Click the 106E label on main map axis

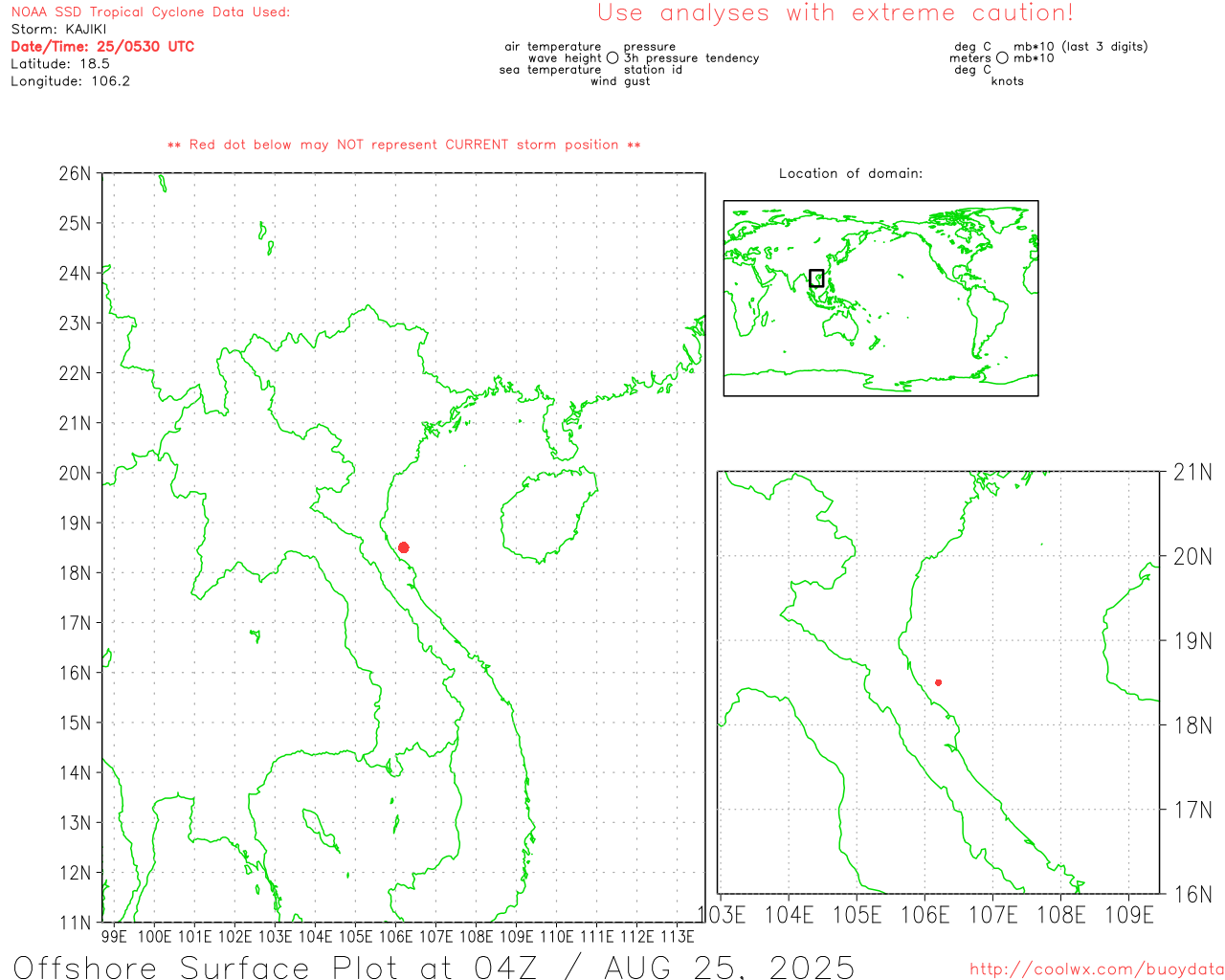pyautogui.click(x=396, y=936)
